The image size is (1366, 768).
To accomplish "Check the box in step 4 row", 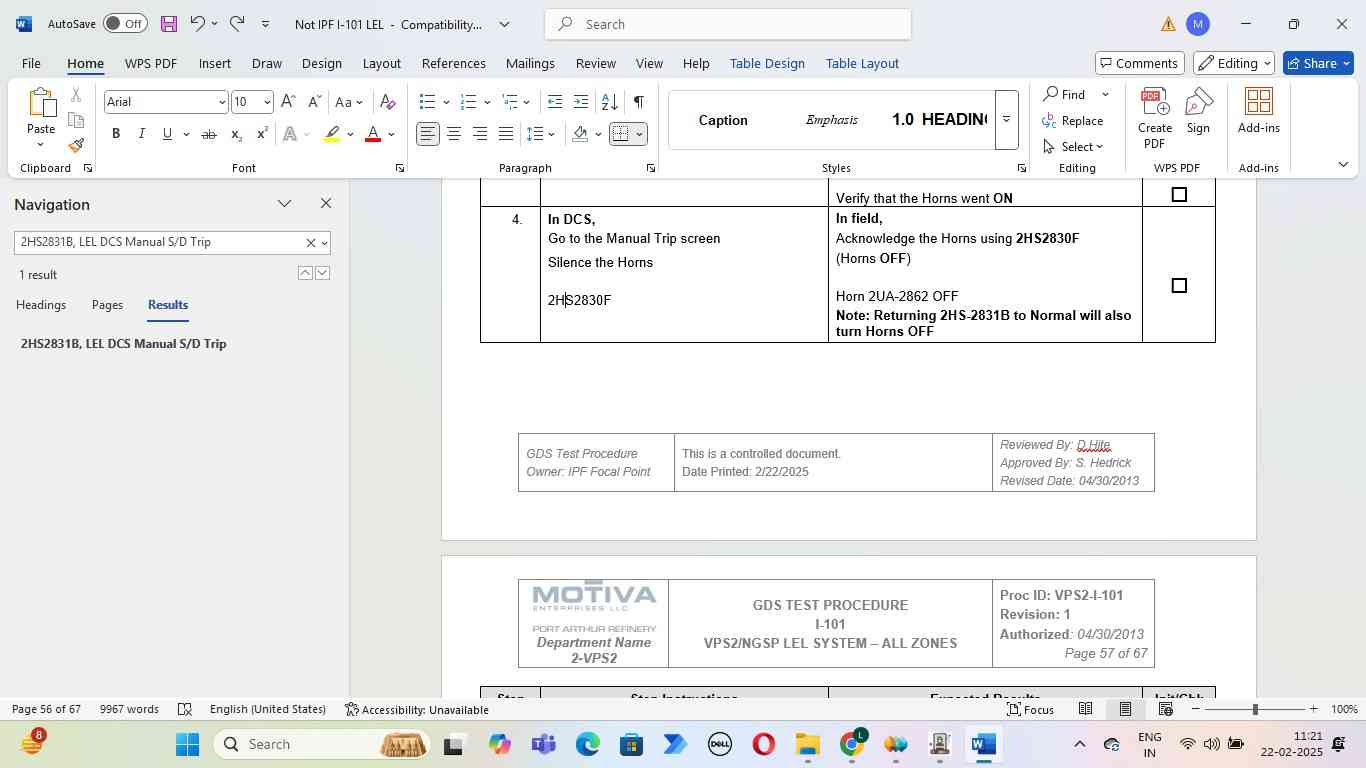I will (1179, 286).
